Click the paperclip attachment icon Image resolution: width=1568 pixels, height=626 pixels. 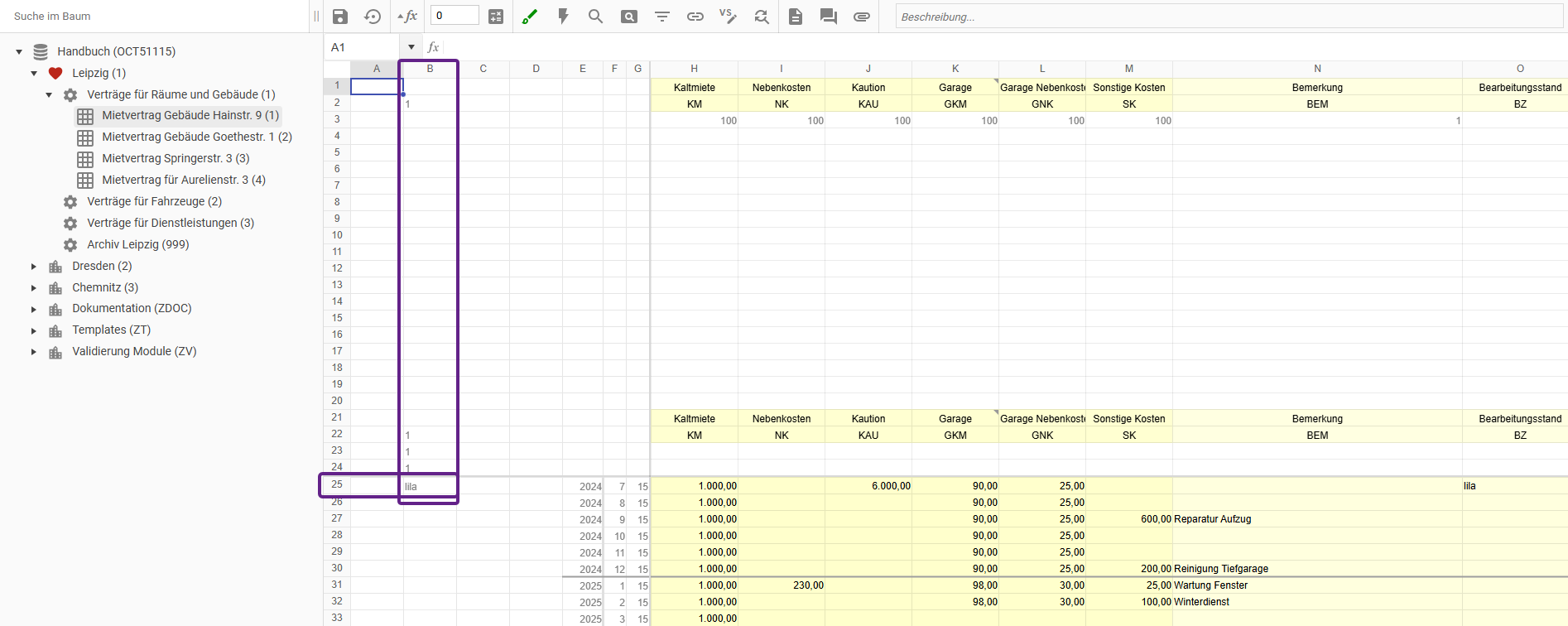tap(862, 17)
